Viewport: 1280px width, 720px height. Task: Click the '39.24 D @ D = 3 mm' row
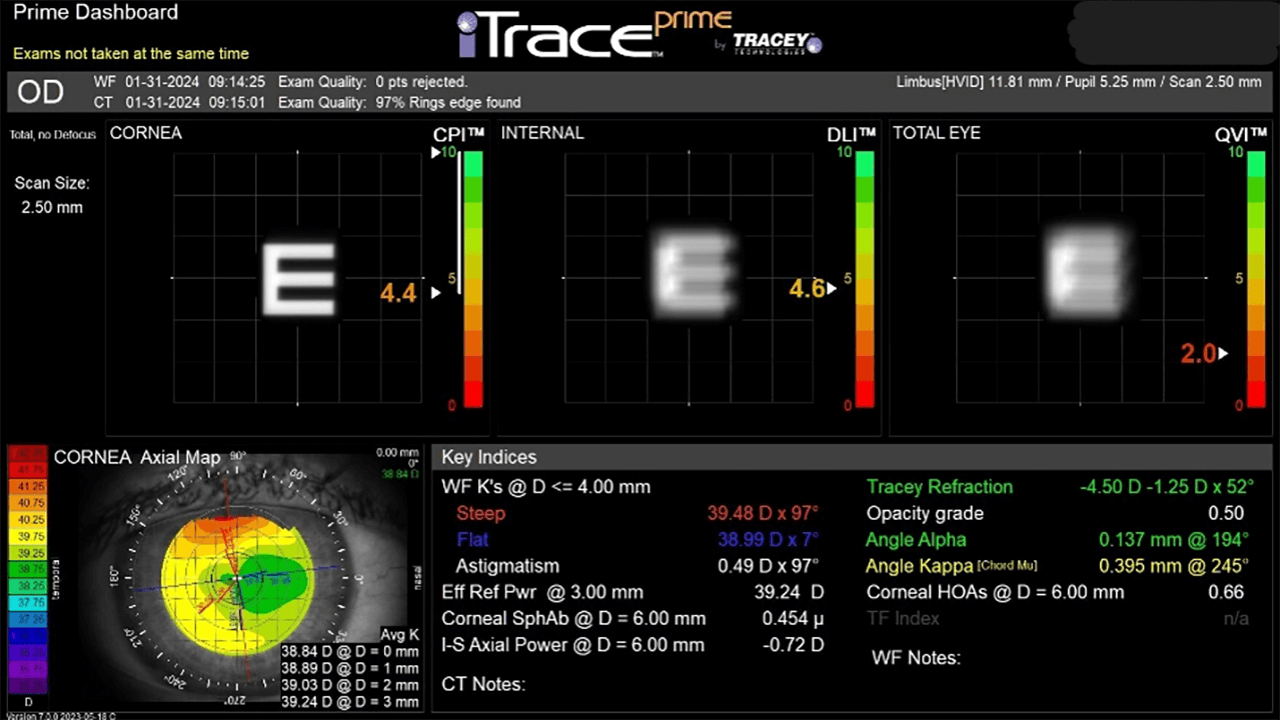pyautogui.click(x=349, y=703)
